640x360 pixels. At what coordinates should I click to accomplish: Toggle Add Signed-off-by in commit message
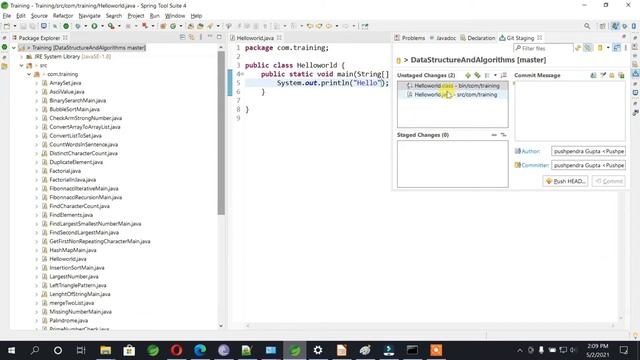point(603,76)
